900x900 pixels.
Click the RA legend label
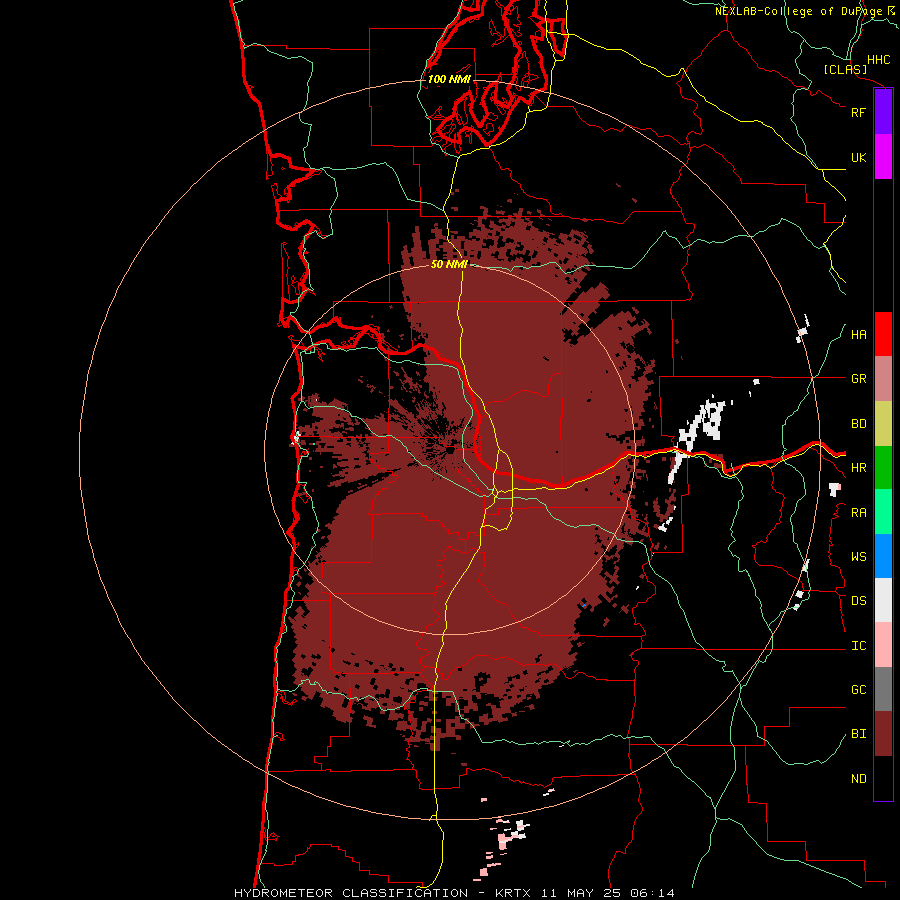[858, 512]
